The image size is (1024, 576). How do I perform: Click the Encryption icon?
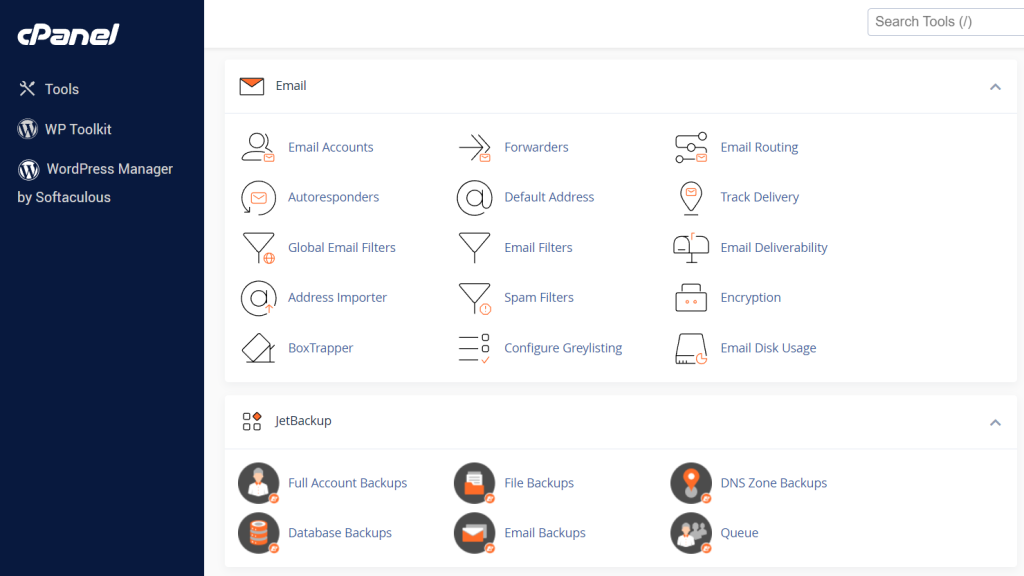click(x=691, y=298)
